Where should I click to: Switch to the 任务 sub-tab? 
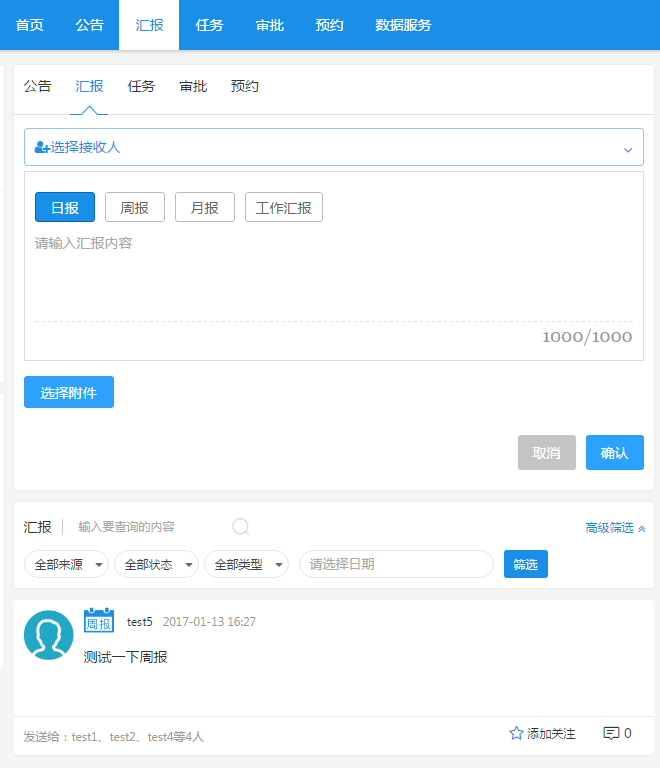pyautogui.click(x=141, y=87)
